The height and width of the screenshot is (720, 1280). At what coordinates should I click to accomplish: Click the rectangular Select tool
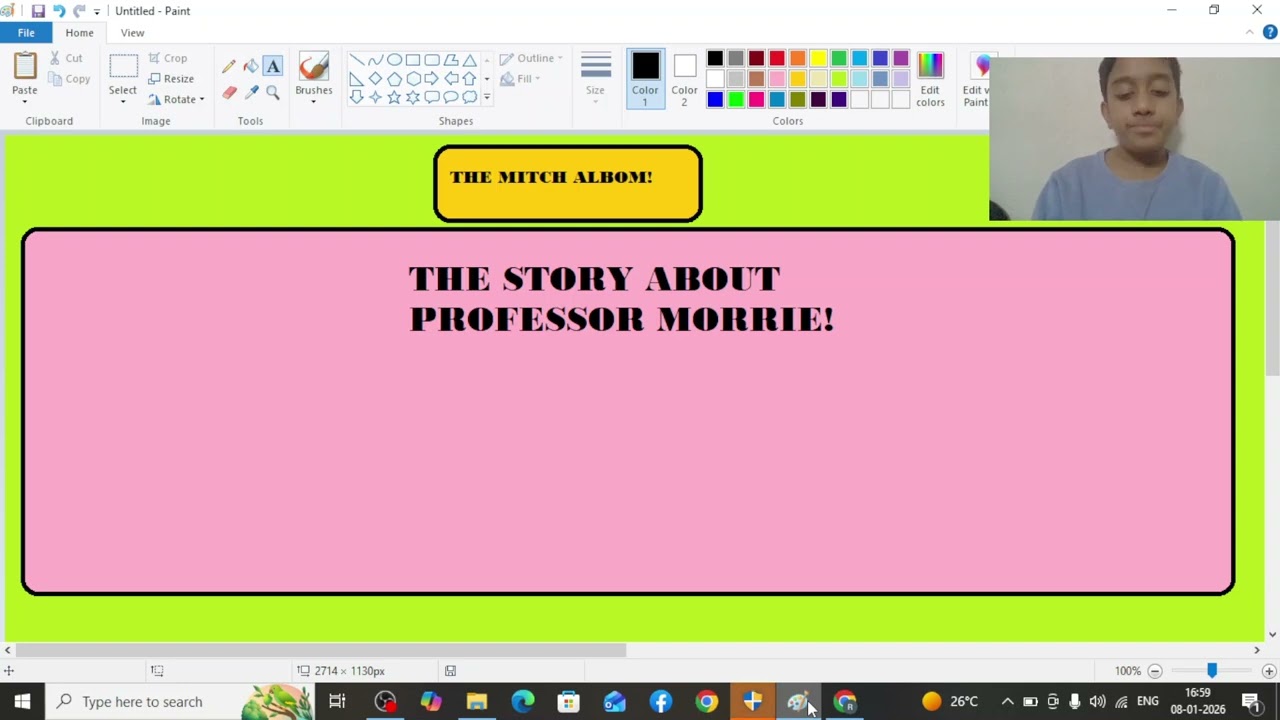click(123, 67)
